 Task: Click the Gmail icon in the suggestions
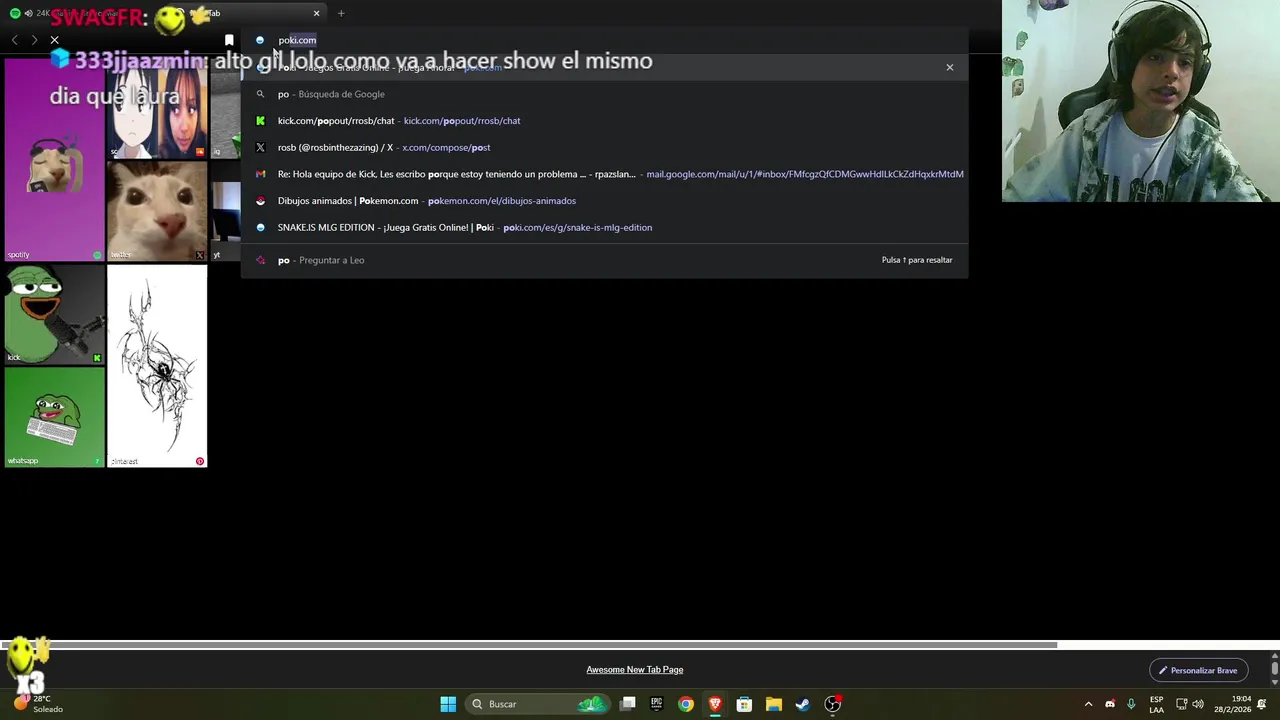click(260, 174)
